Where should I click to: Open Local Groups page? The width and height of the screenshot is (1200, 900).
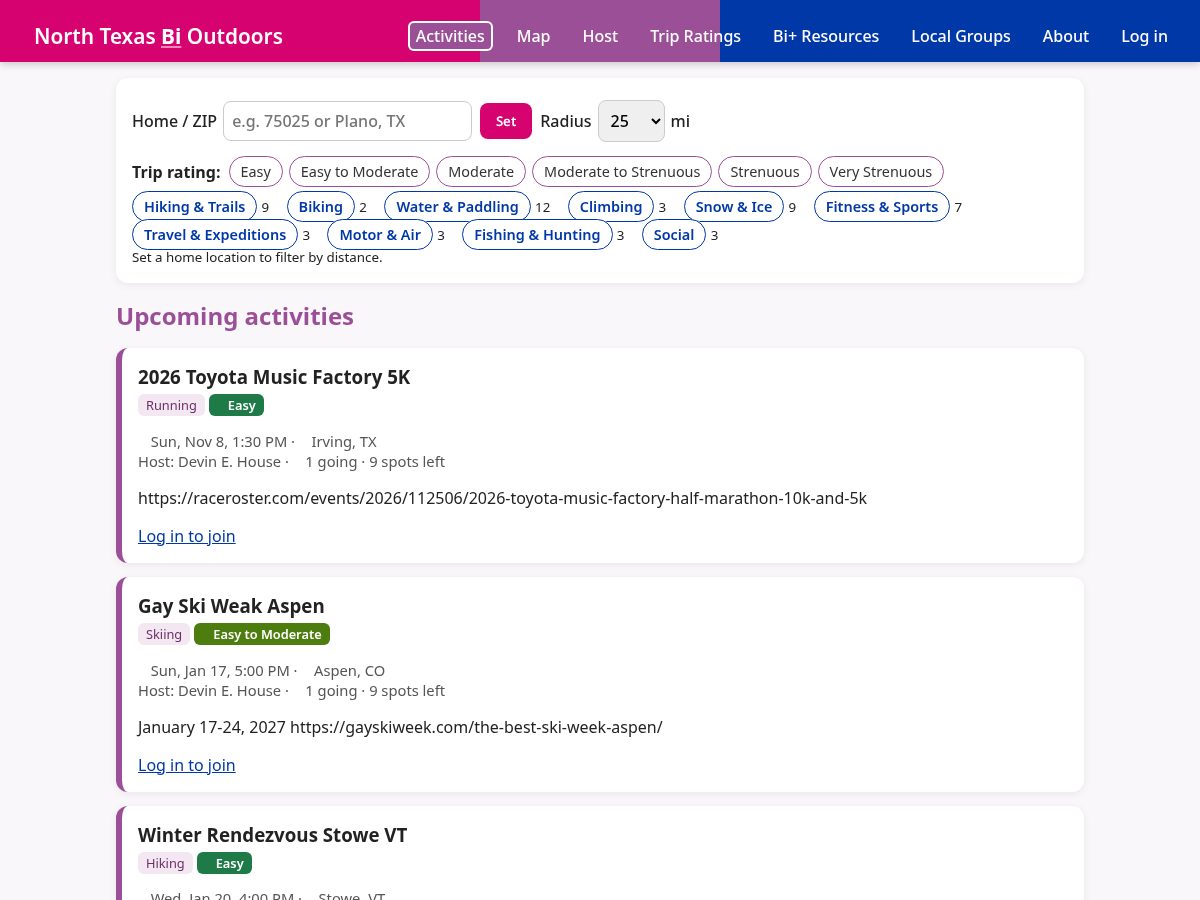click(x=960, y=36)
